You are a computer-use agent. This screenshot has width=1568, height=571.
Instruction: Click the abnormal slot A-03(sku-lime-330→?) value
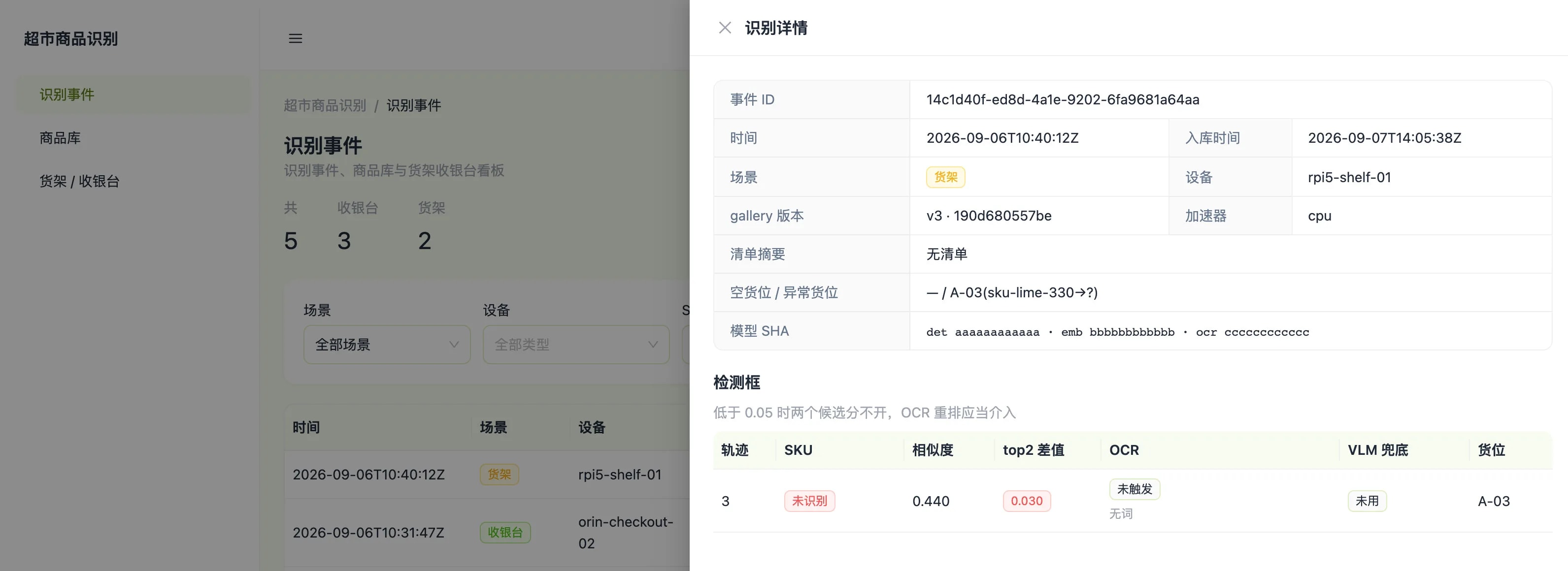click(1024, 292)
